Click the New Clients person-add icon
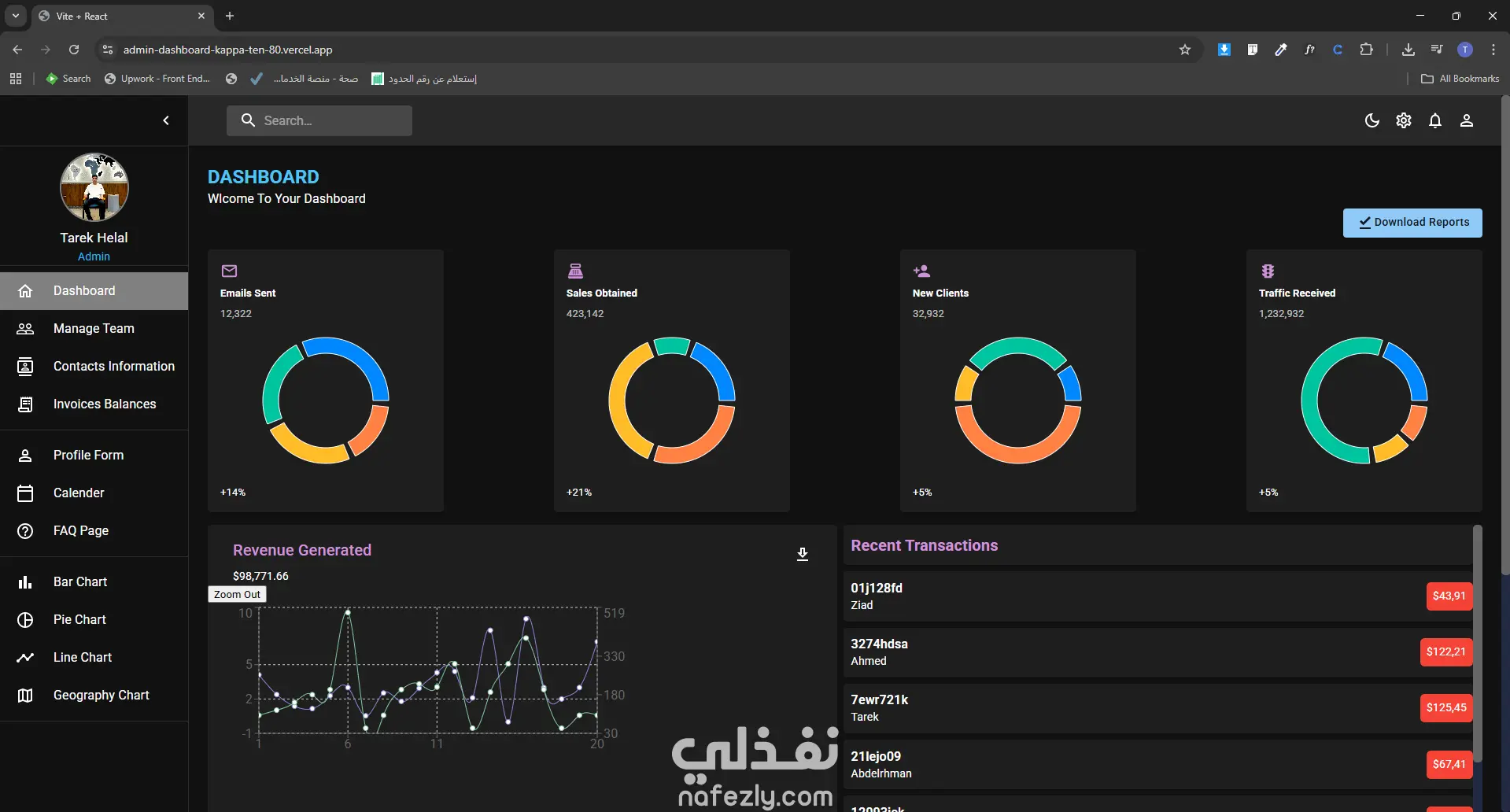 click(921, 271)
